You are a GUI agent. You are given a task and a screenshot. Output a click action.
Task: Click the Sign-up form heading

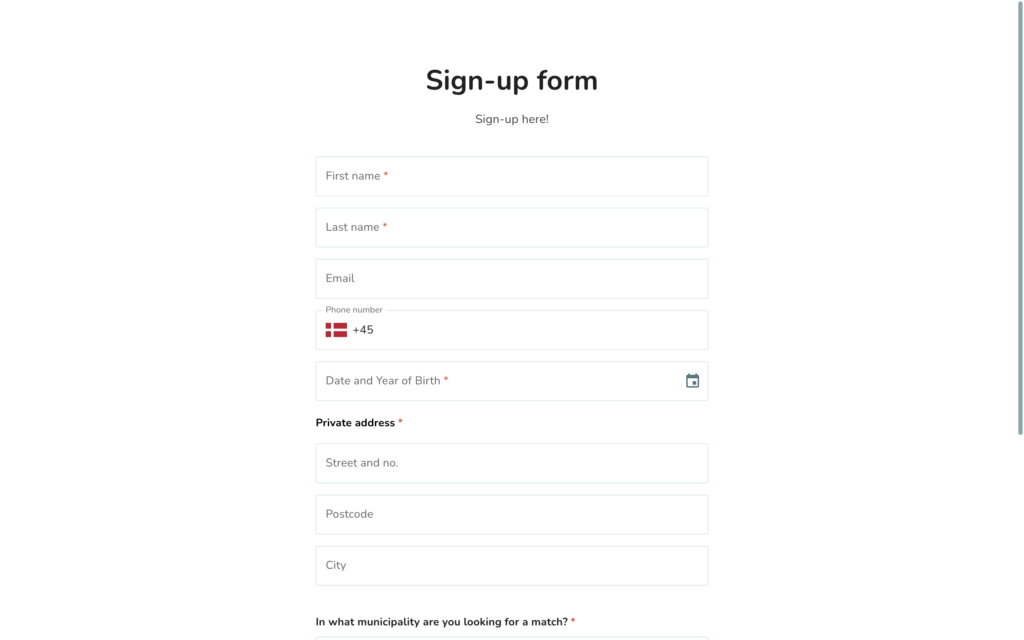(x=512, y=81)
